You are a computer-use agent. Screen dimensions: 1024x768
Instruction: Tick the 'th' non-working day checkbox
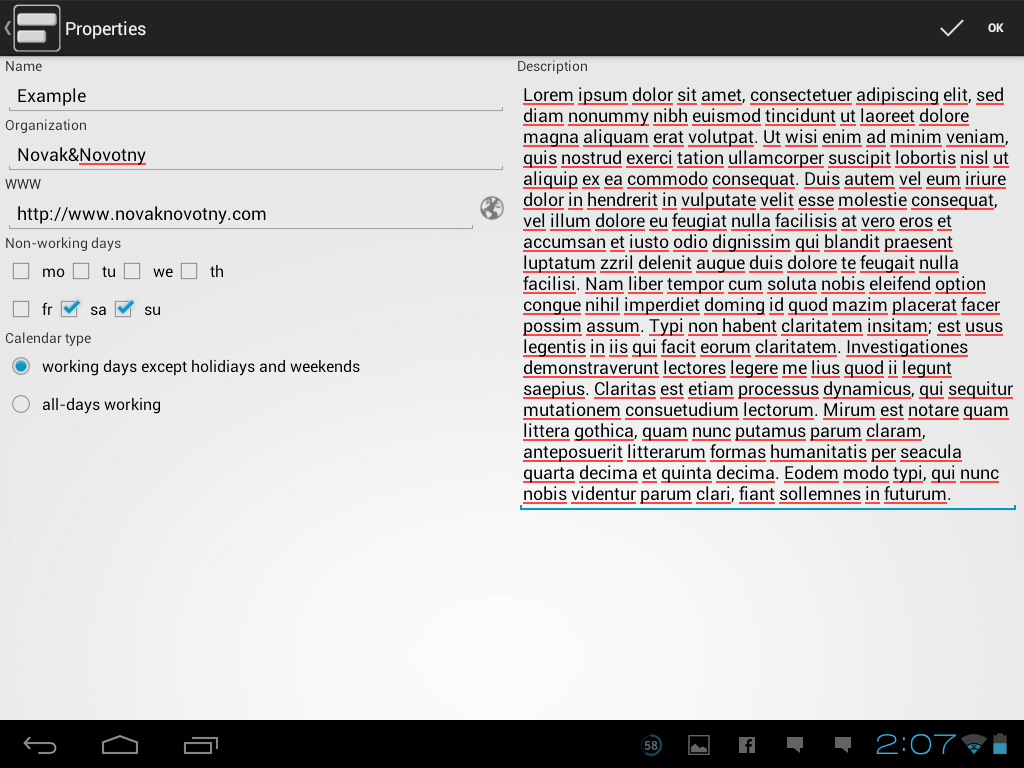coord(190,271)
